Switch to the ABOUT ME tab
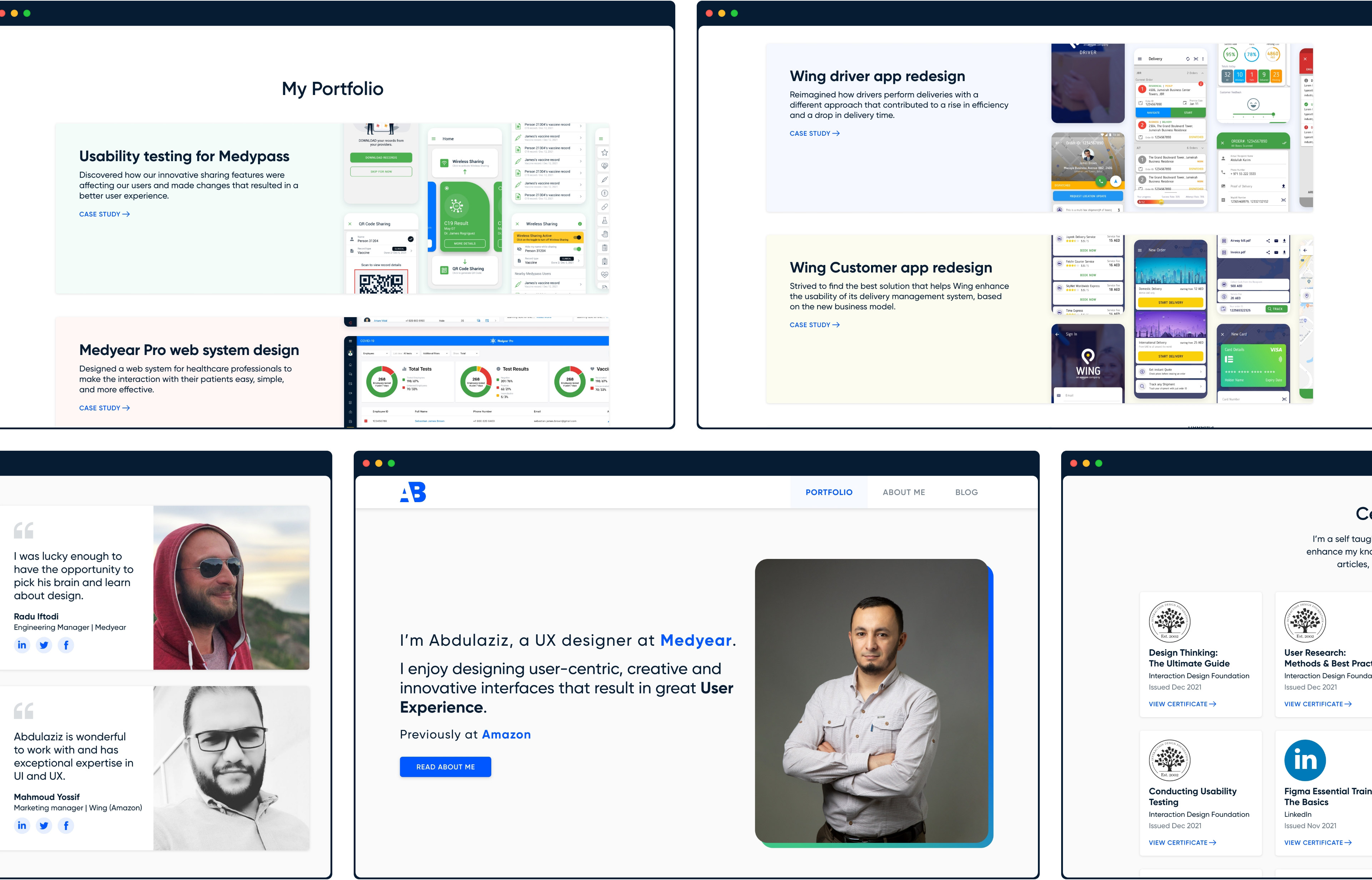The width and height of the screenshot is (1372, 880). [x=904, y=492]
